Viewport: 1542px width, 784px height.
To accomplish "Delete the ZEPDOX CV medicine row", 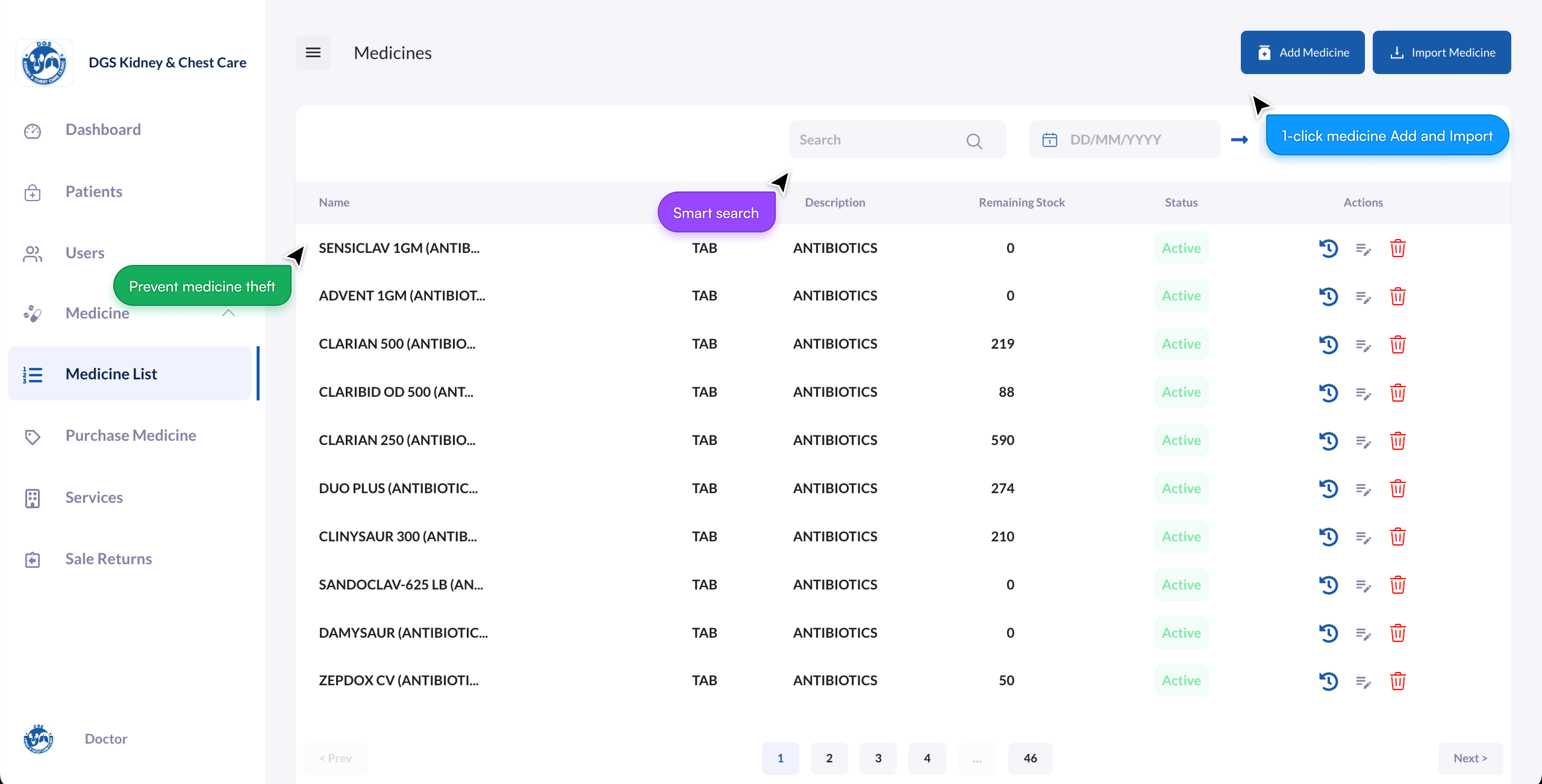I will tap(1398, 681).
